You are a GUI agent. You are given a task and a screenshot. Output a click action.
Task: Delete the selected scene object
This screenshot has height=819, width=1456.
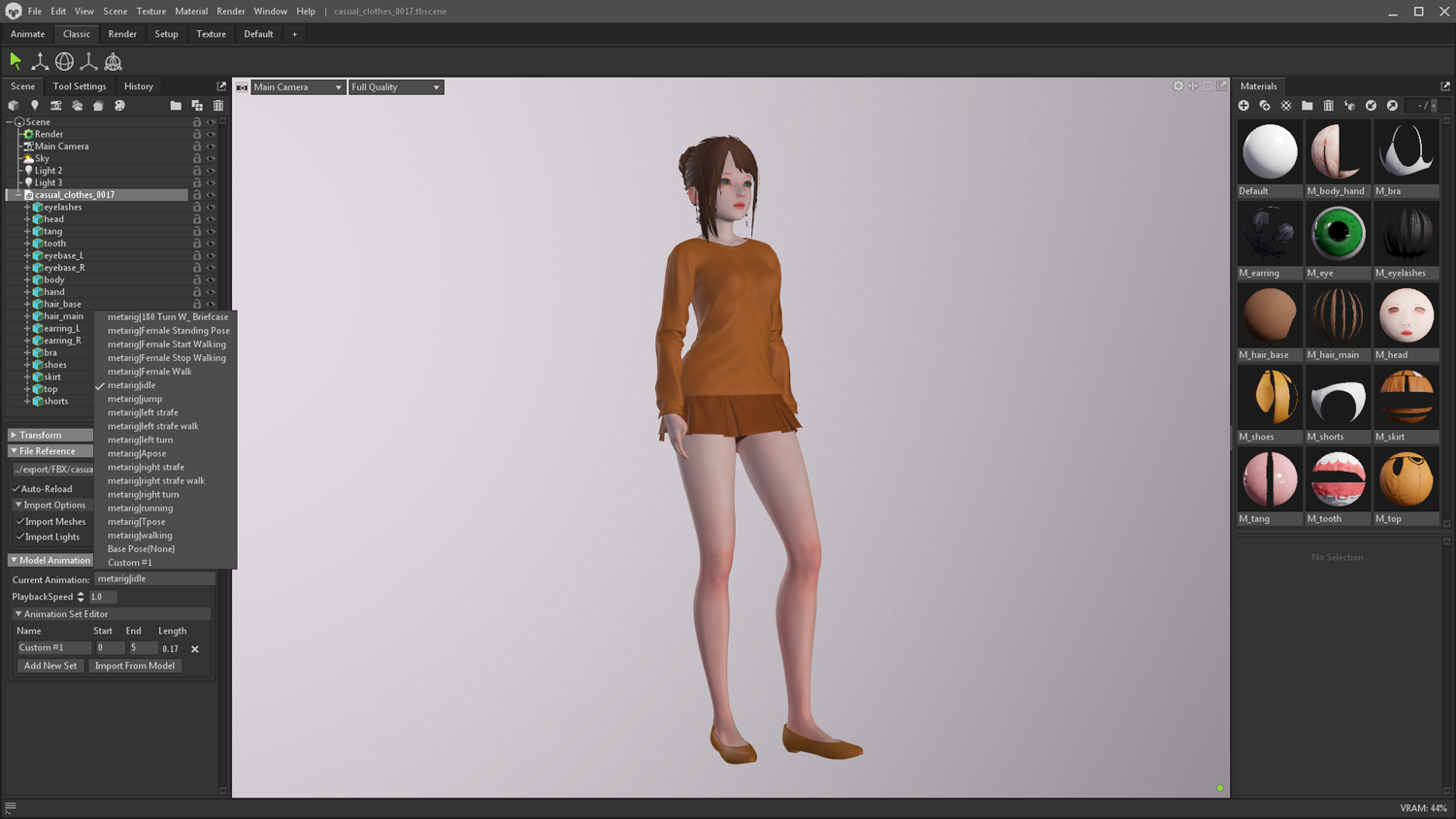(x=218, y=106)
